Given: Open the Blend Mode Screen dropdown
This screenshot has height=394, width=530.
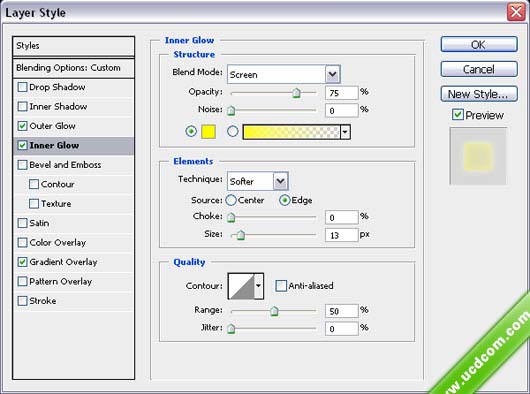Looking at the screenshot, I should [284, 74].
